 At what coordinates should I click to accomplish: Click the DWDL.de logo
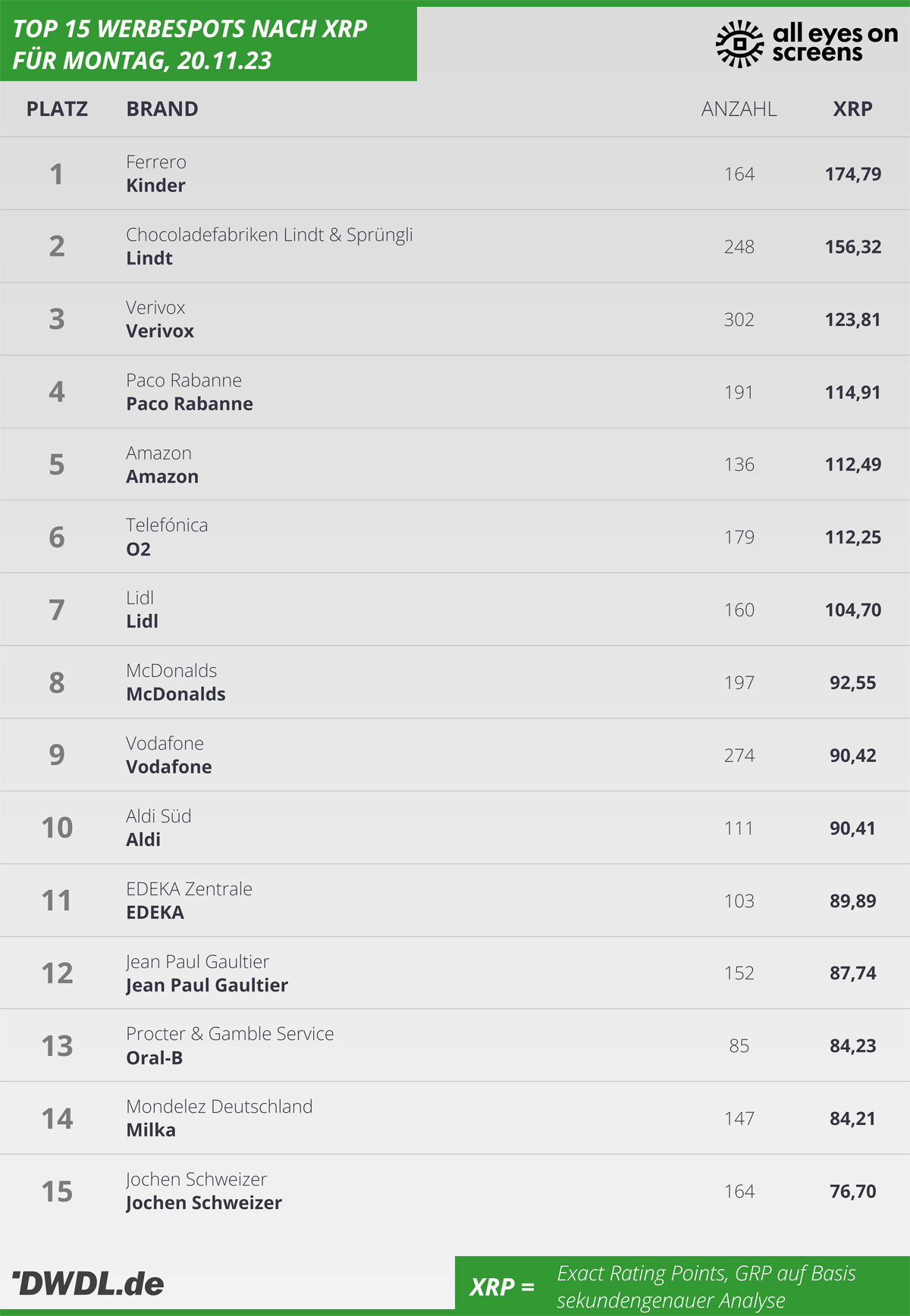pos(88,1283)
